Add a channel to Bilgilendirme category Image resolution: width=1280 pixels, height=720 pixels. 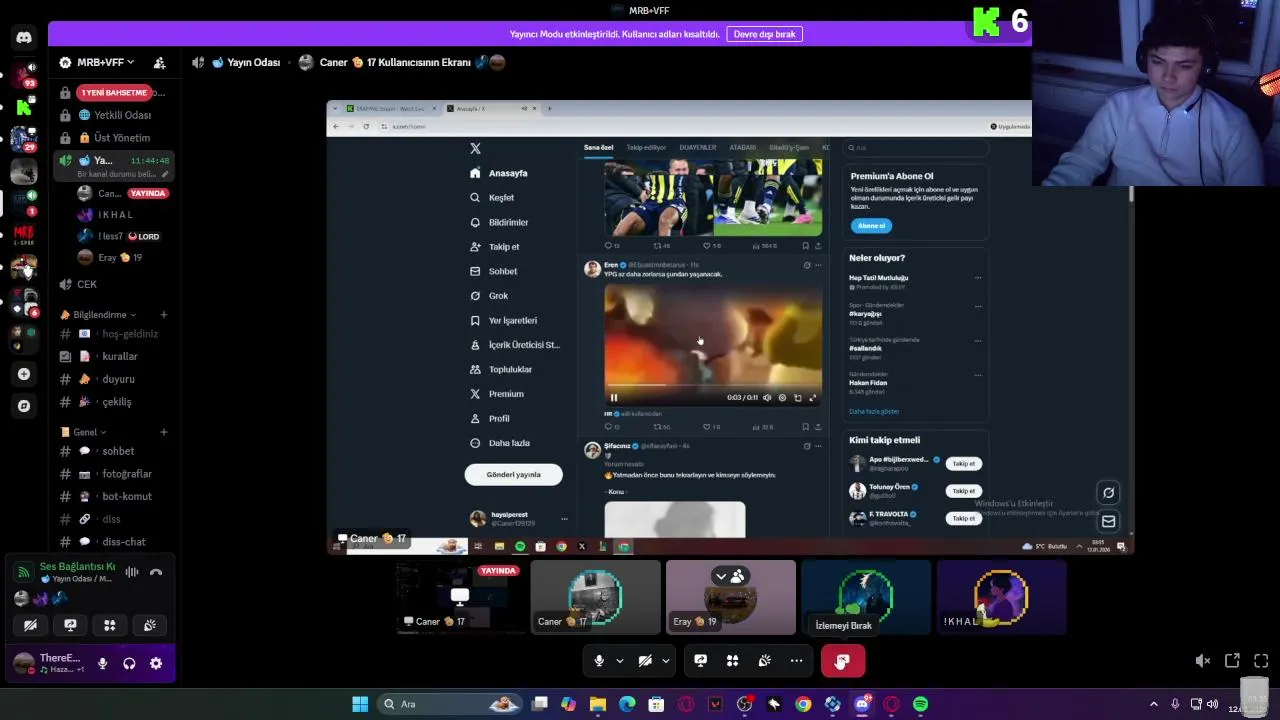[x=164, y=315]
